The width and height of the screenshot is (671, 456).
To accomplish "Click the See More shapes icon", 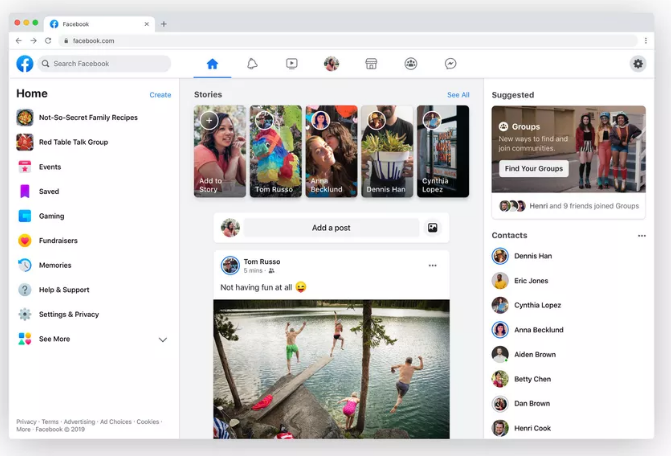I will (25, 339).
